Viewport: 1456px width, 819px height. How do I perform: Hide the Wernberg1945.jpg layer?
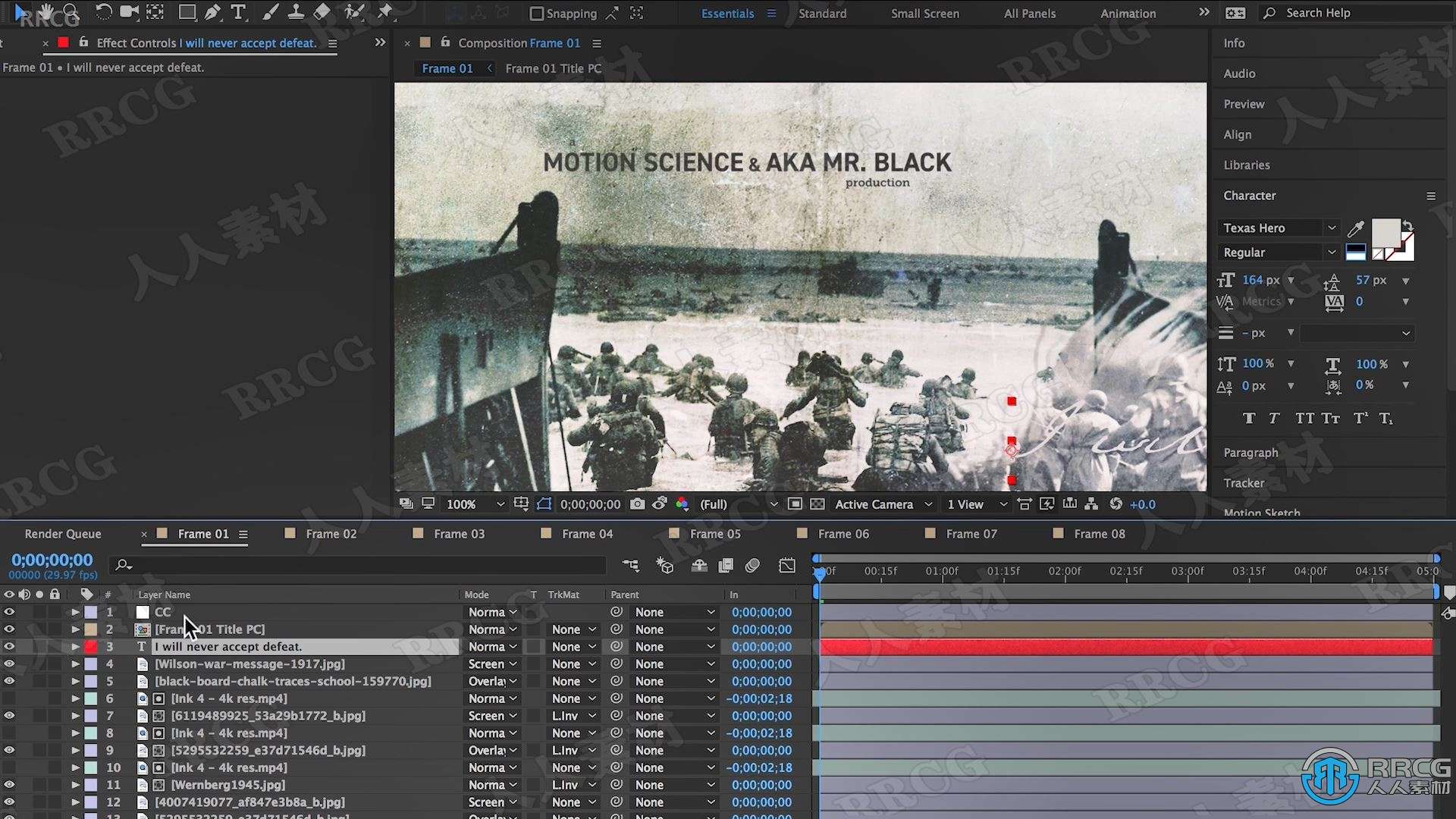click(9, 785)
